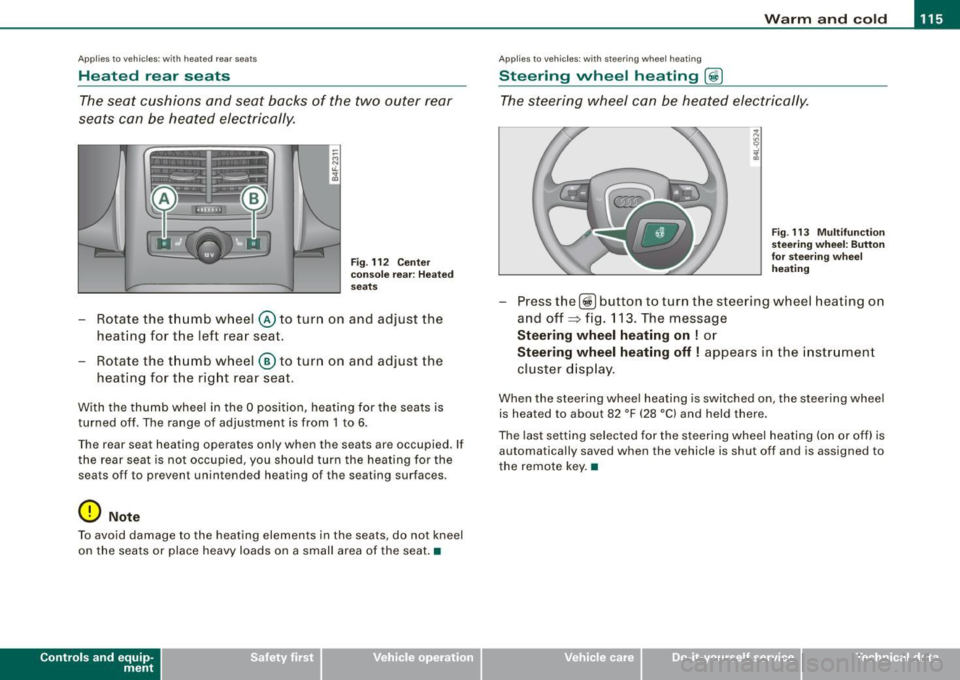Screen dimensions: 960x680
Task: Click the yellow Note warning icon
Action: point(89,510)
